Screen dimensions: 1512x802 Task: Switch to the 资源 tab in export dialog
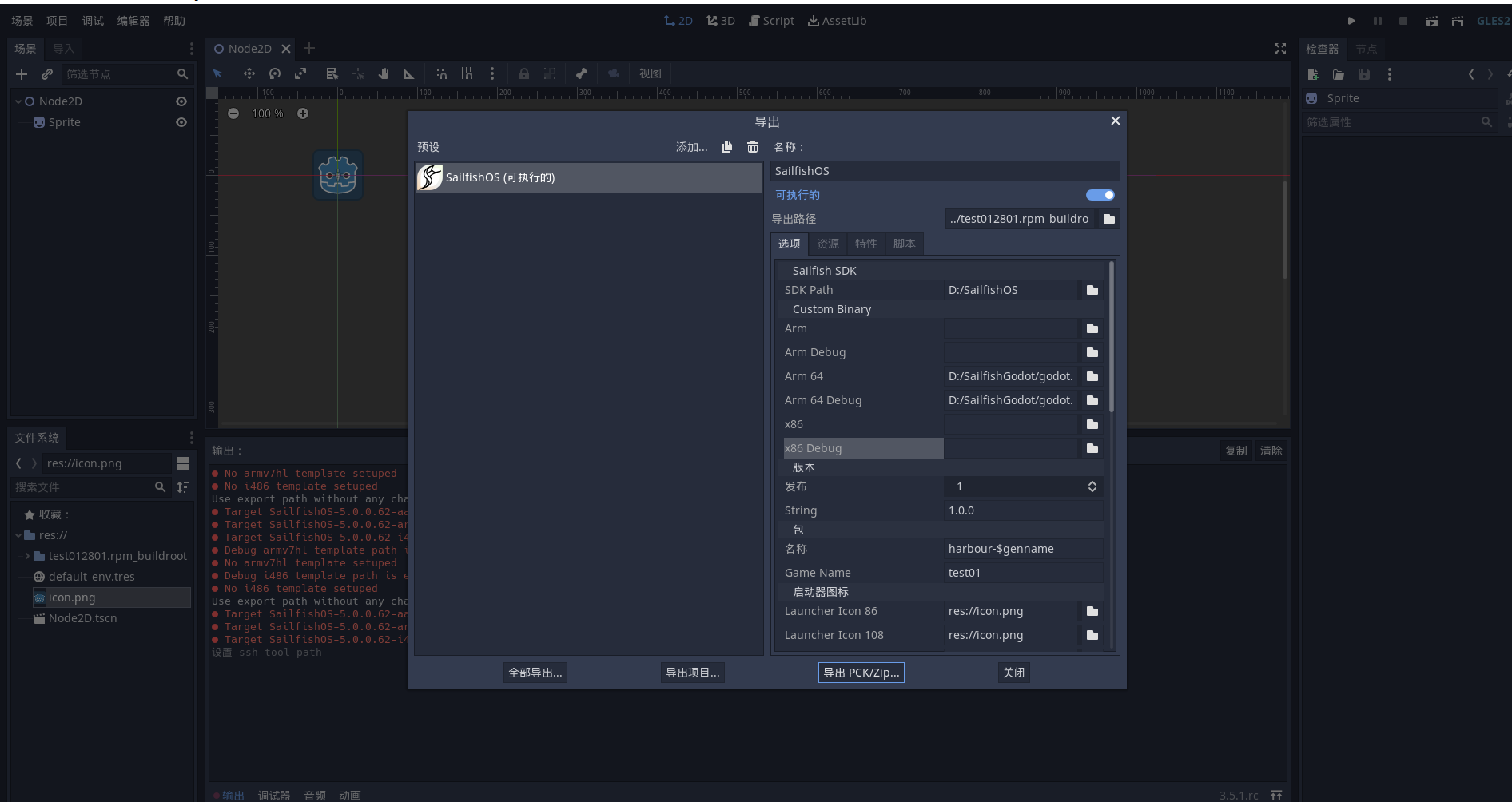point(827,244)
